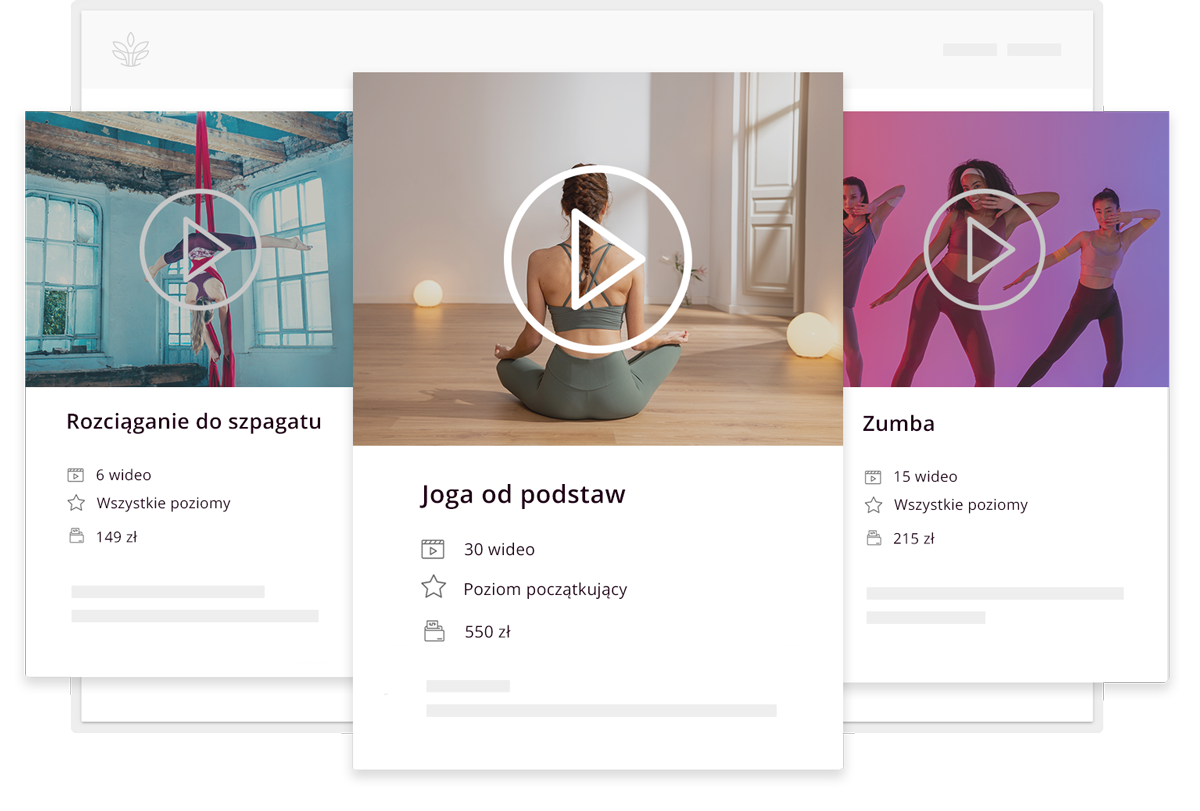The image size is (1200, 811).
Task: Click the '550 zł' price
Action: pos(487,632)
